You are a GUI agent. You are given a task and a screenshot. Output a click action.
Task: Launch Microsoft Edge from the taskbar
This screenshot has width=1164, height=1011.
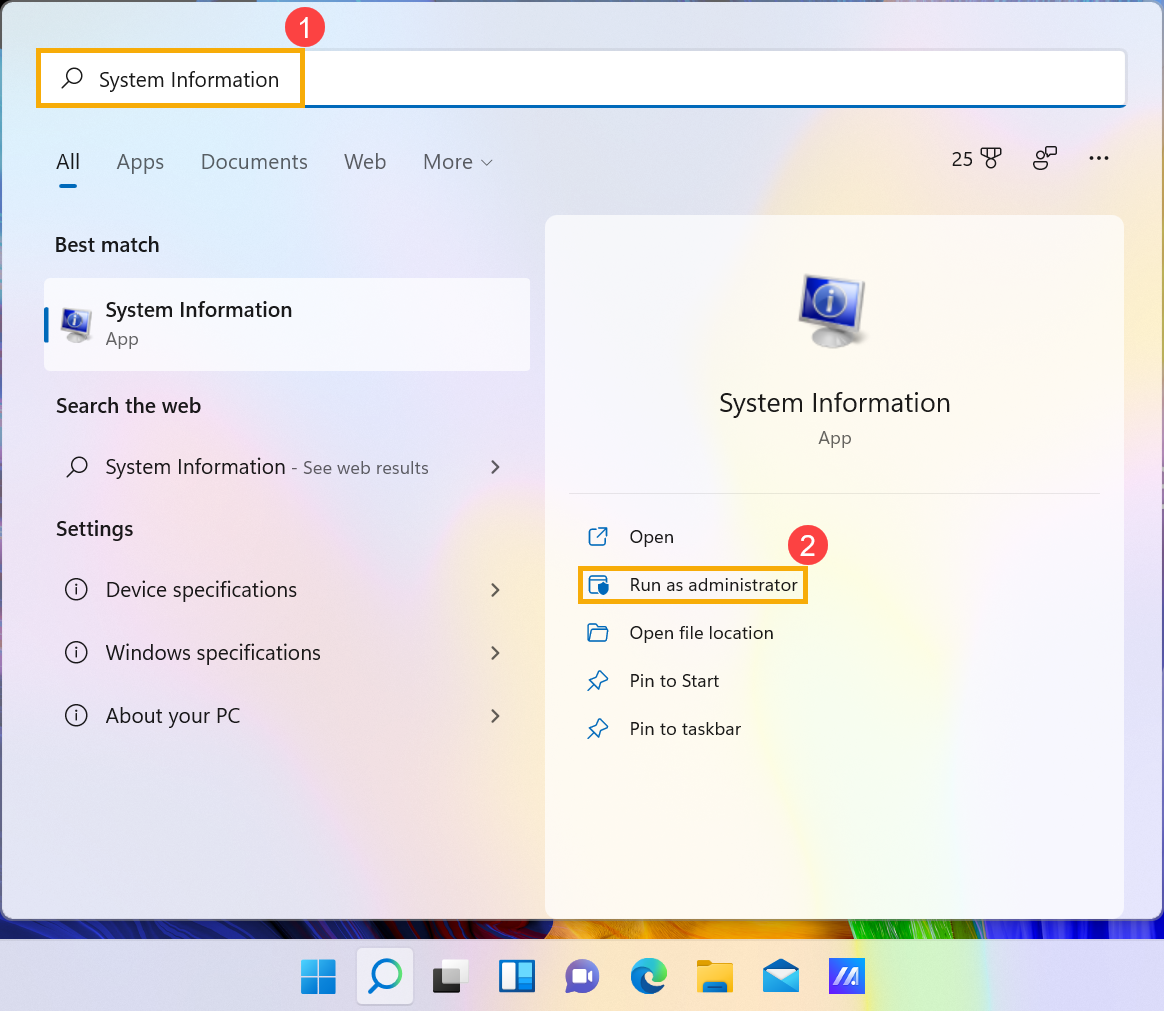649,976
